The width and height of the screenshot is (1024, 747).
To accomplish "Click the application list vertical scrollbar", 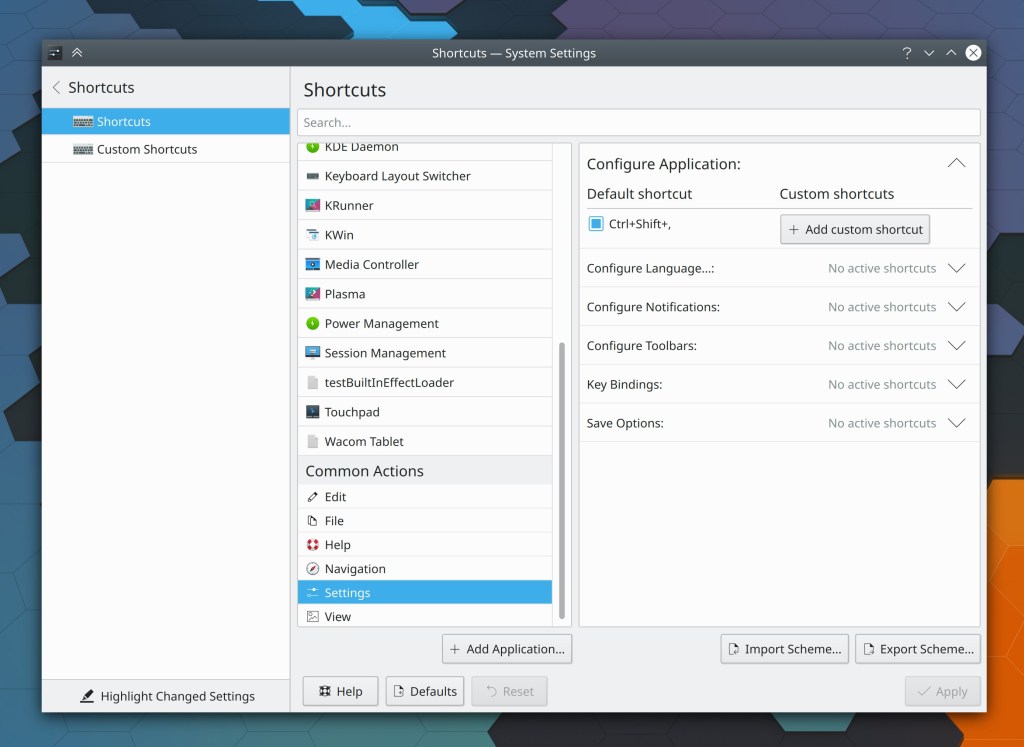I will pos(562,480).
